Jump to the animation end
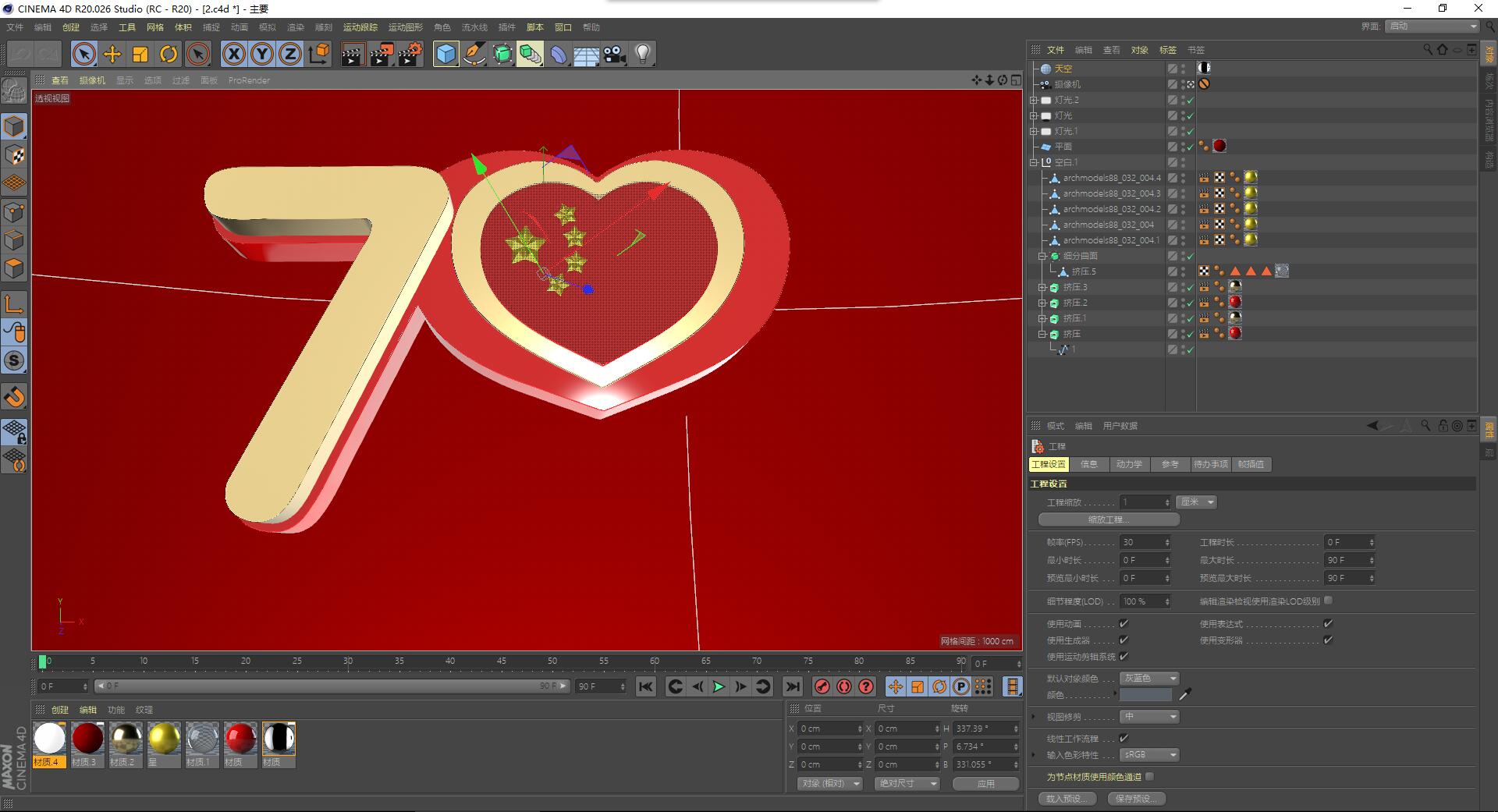1498x812 pixels. point(792,686)
